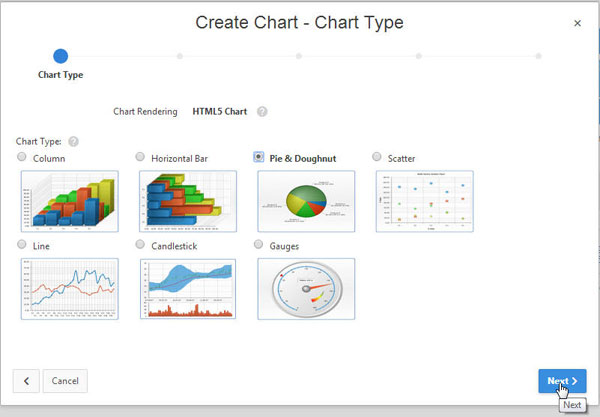Click the back arrow button

[x=26, y=381]
